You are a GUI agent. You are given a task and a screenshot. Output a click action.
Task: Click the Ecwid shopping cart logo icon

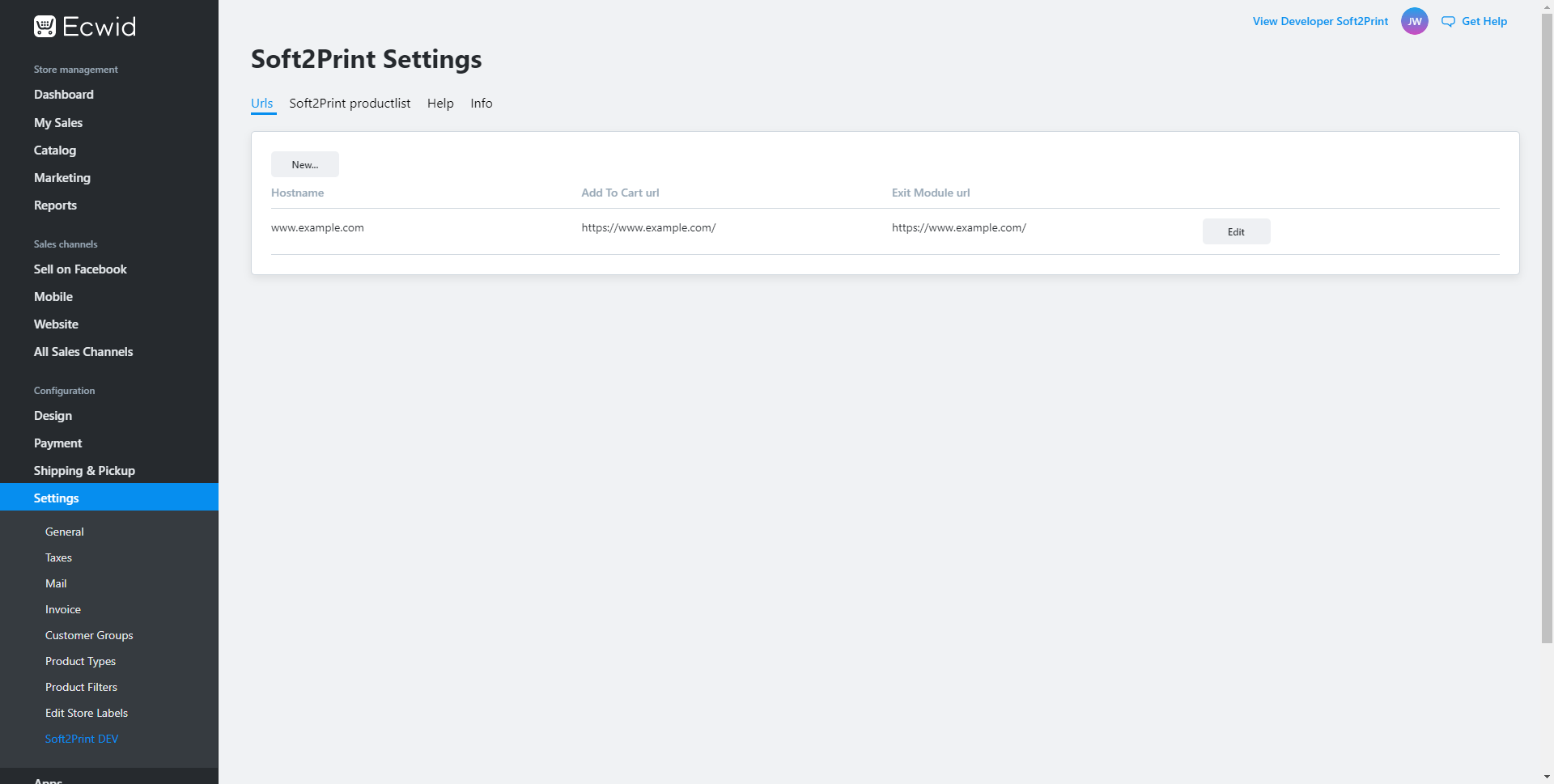point(45,27)
